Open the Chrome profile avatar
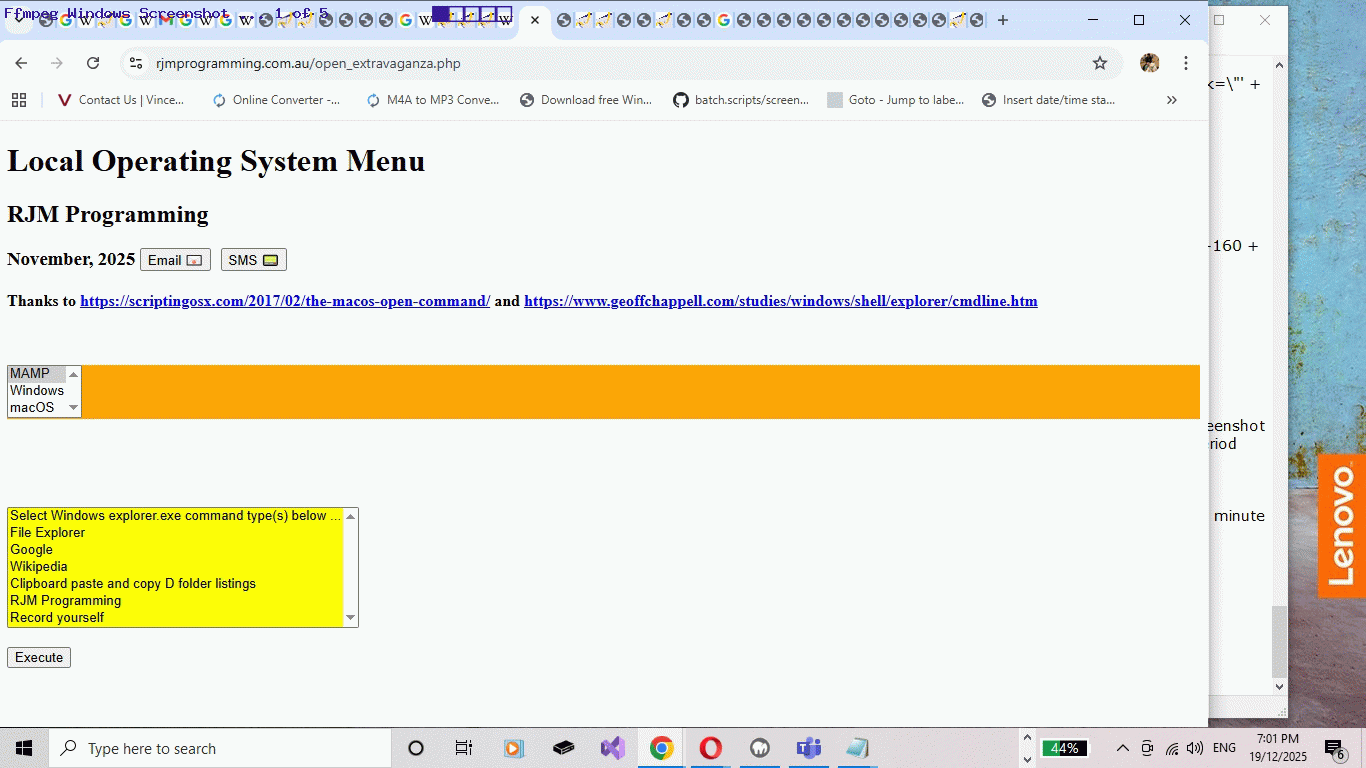Screen dimensions: 1366x768 point(1149,62)
